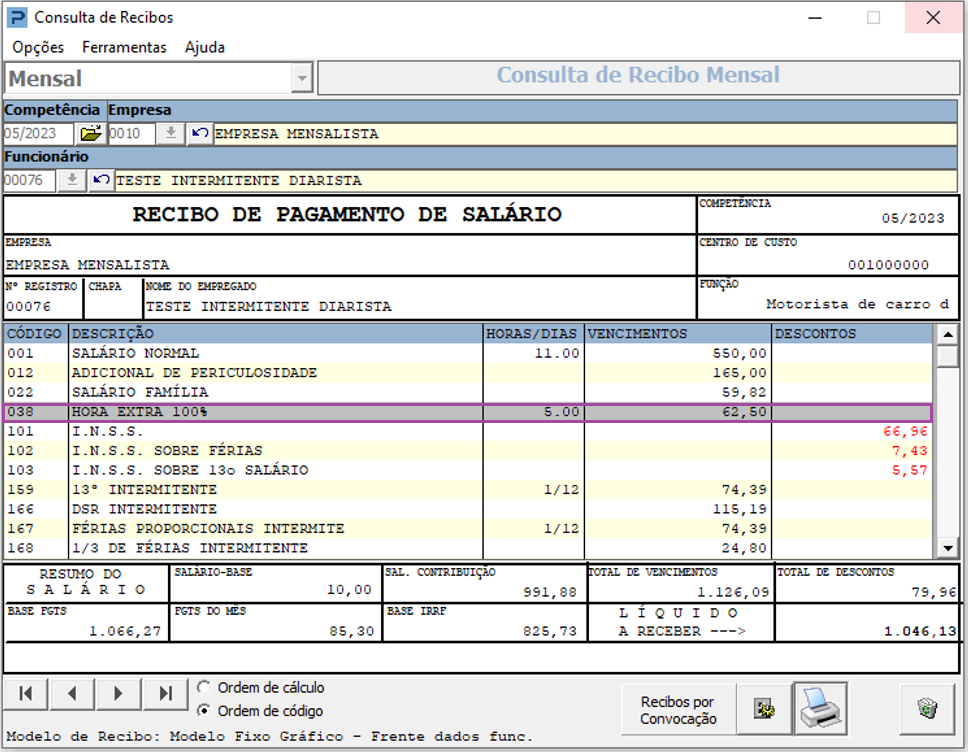Open the Mensal receipt type dropdown
The height and width of the screenshot is (752, 968).
(302, 78)
